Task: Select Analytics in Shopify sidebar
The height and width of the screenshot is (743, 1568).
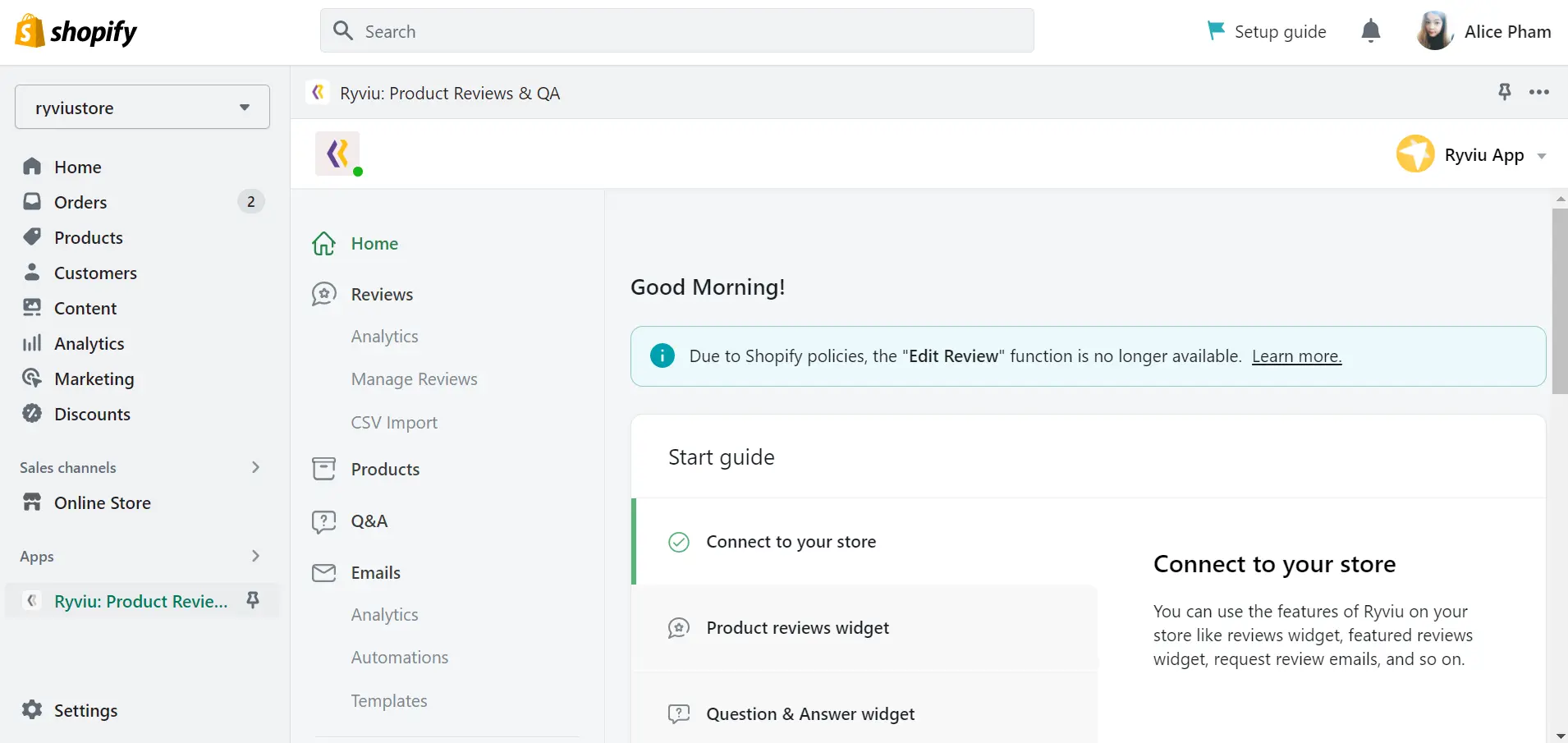Action: tap(88, 343)
